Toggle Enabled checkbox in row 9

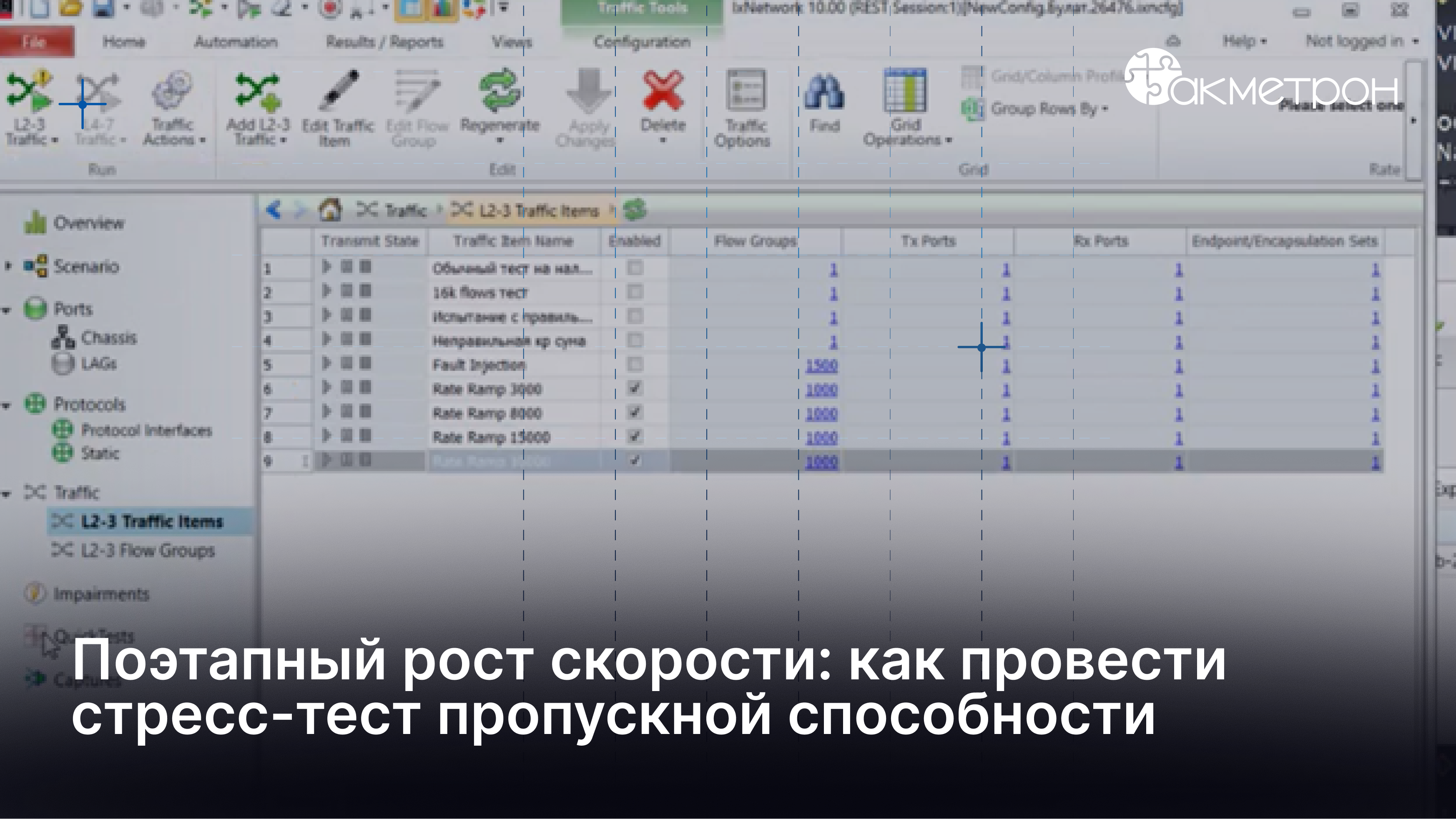pos(635,461)
